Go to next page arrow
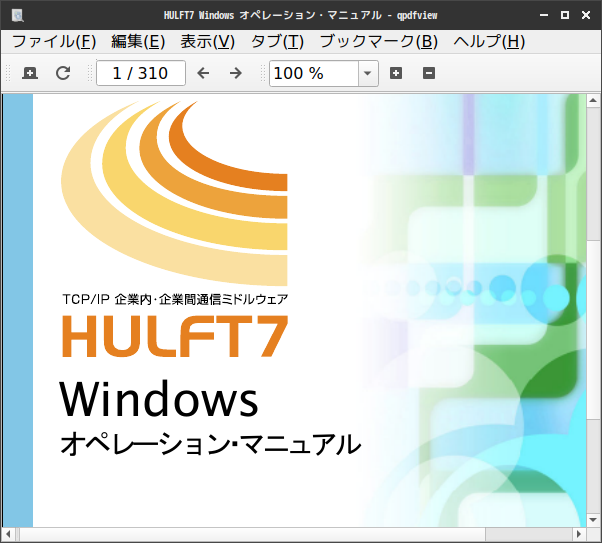This screenshot has height=543, width=602. coord(235,73)
